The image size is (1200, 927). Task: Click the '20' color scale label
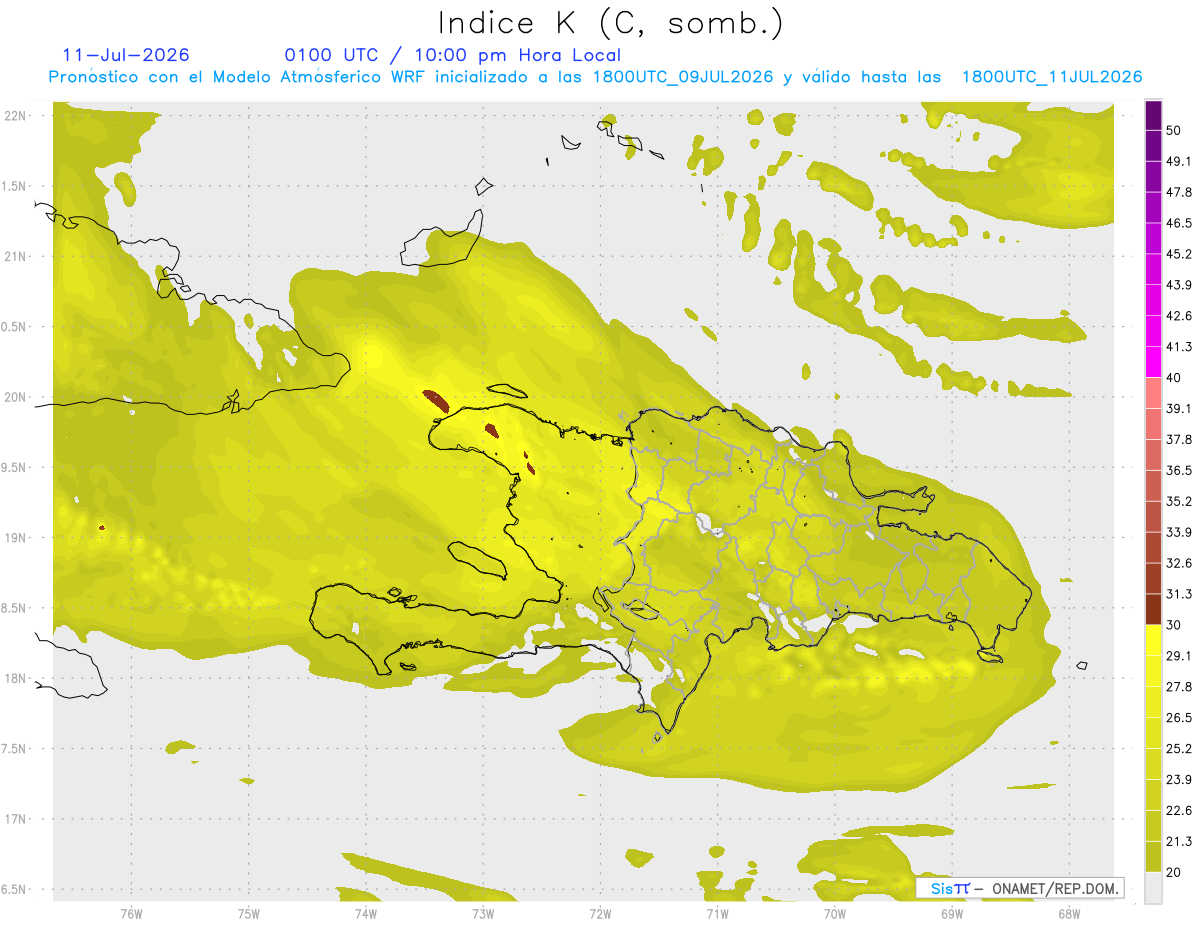click(1175, 872)
